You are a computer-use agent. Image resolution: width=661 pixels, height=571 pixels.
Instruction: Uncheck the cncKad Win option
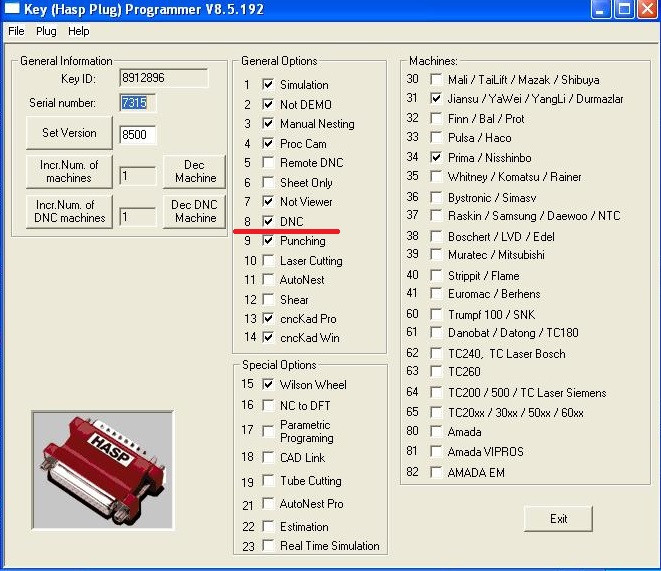pyautogui.click(x=268, y=338)
